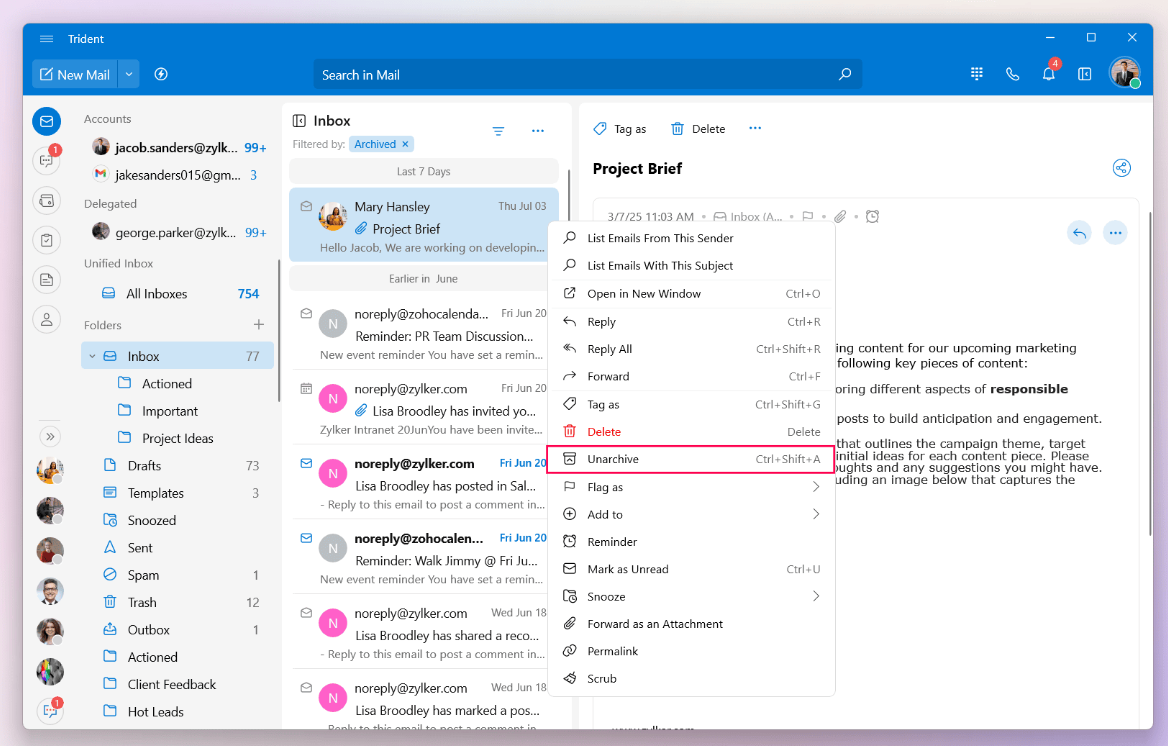Image resolution: width=1168 pixels, height=746 pixels.
Task: Open the Outbox folder
Action: [179, 630]
